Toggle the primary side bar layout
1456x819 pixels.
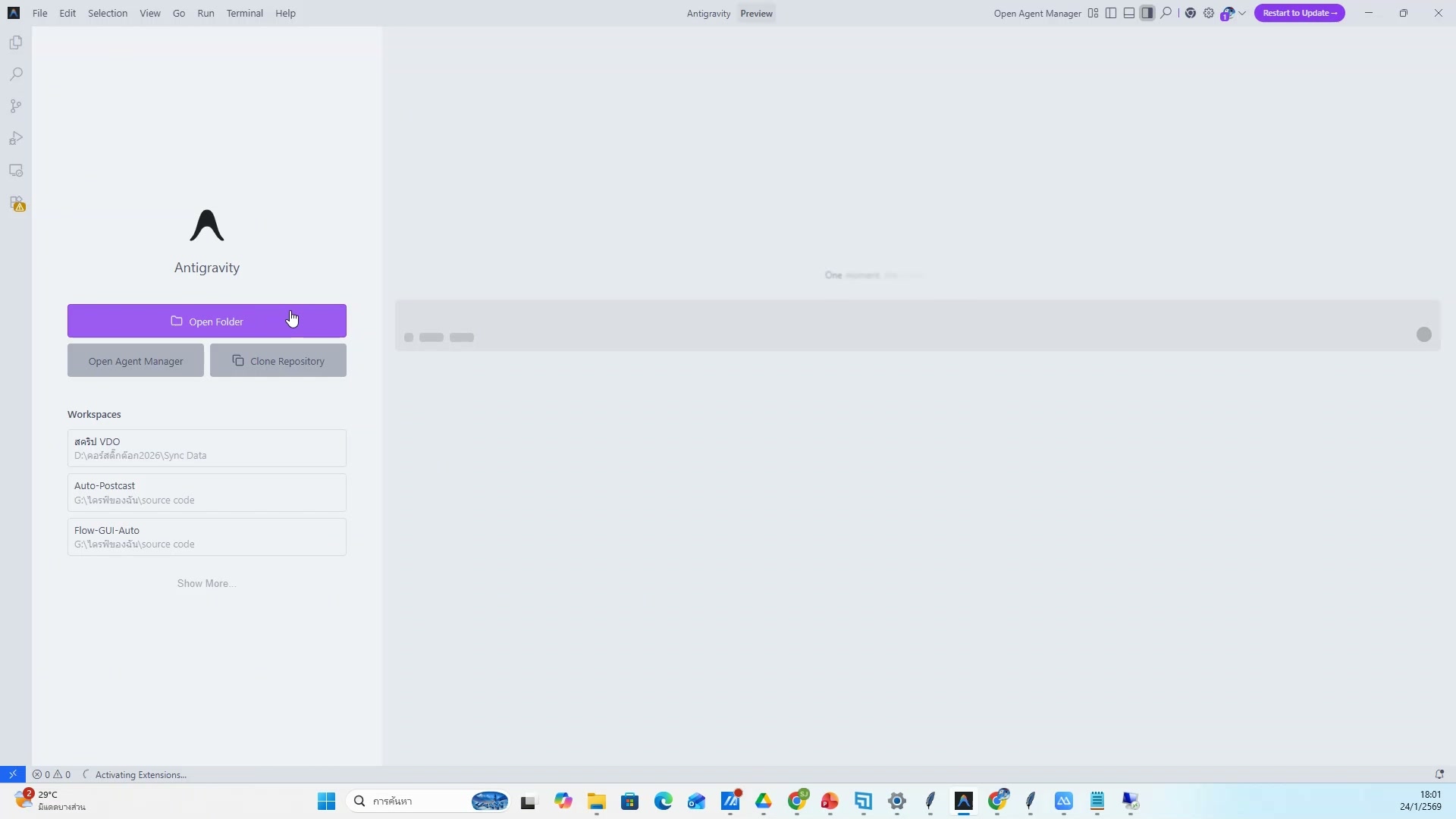click(x=1111, y=13)
